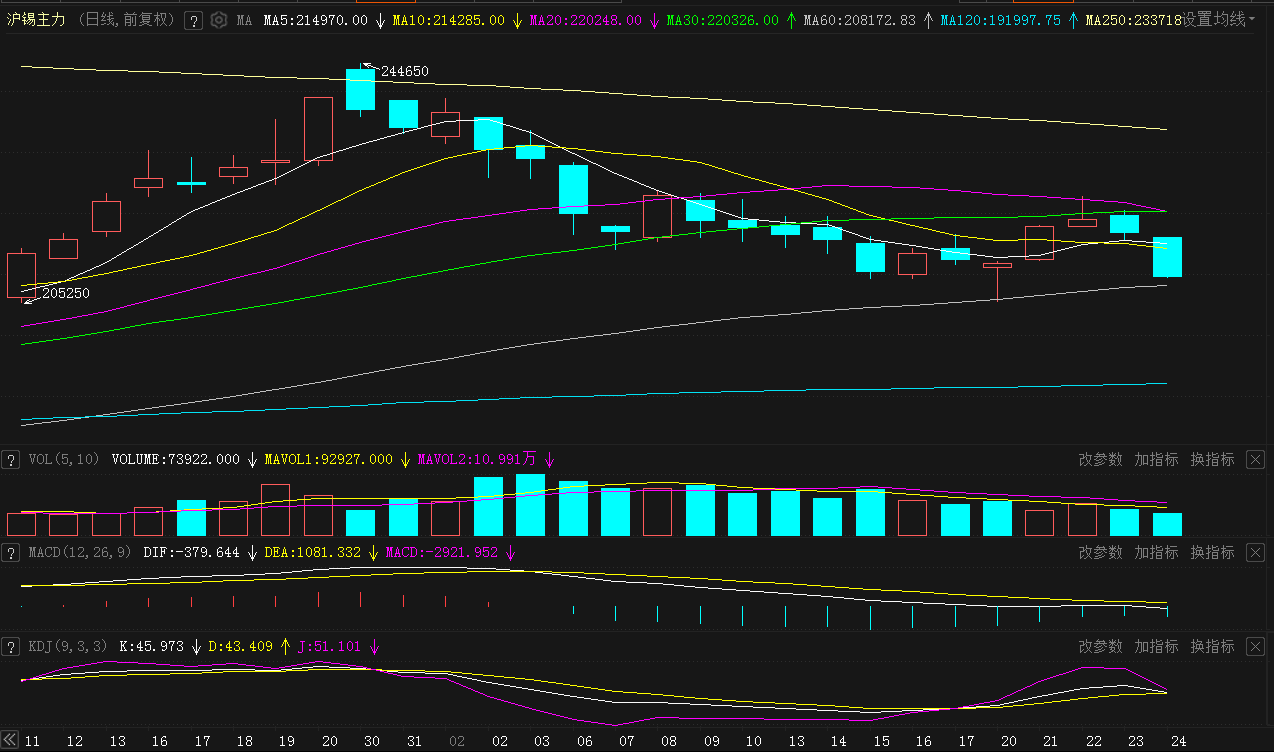This screenshot has height=752, width=1274.
Task: Close the MACD indicator panel
Action: pyautogui.click(x=1255, y=552)
